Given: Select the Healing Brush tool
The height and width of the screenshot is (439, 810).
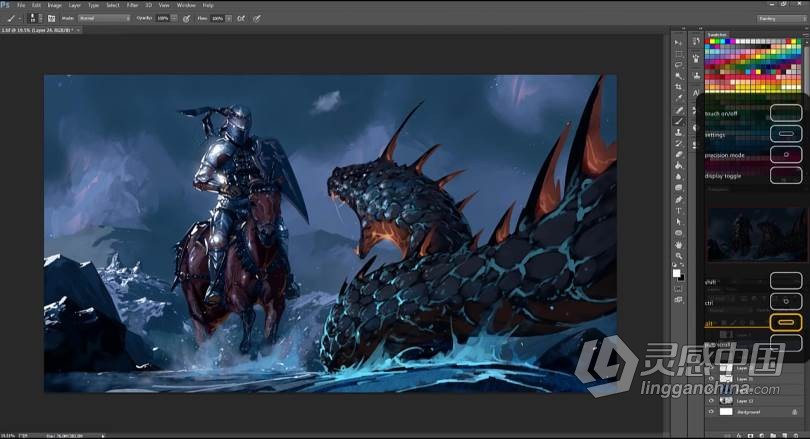Looking at the screenshot, I should tap(678, 110).
